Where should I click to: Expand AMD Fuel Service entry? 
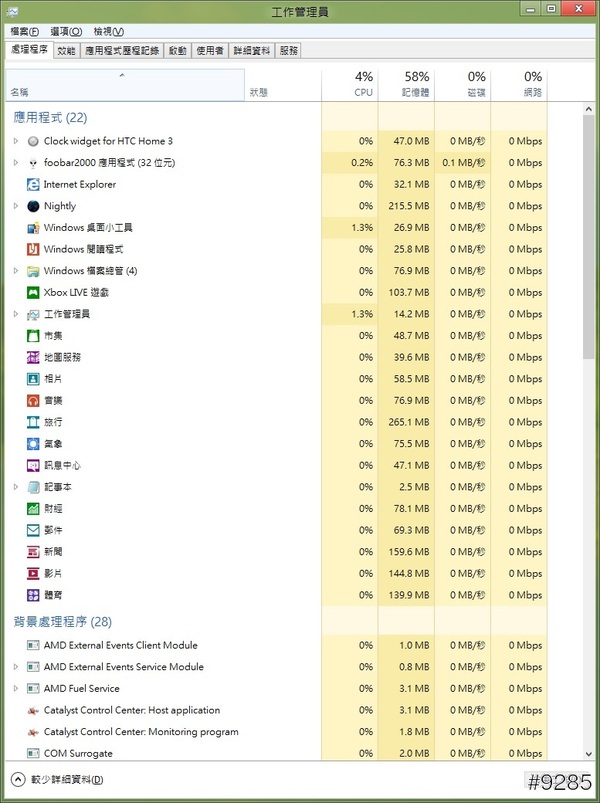click(16, 688)
